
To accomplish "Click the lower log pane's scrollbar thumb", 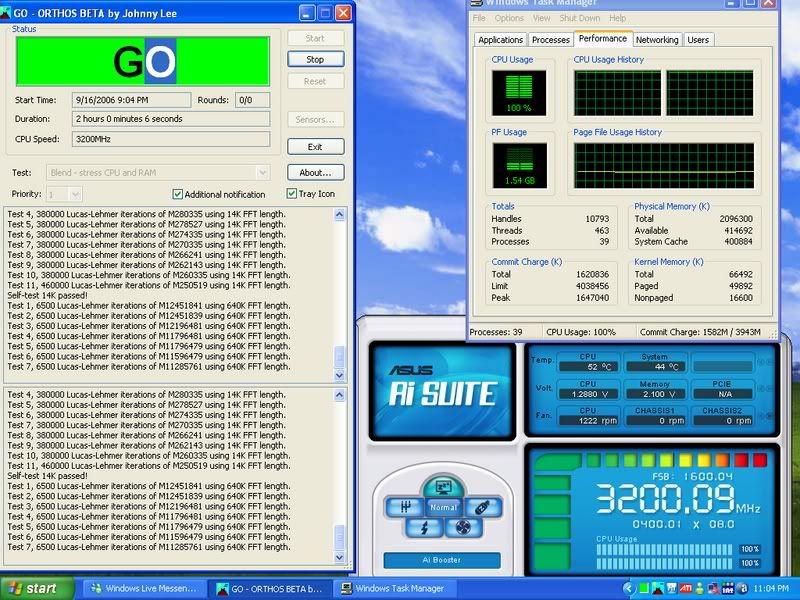I will click(340, 537).
